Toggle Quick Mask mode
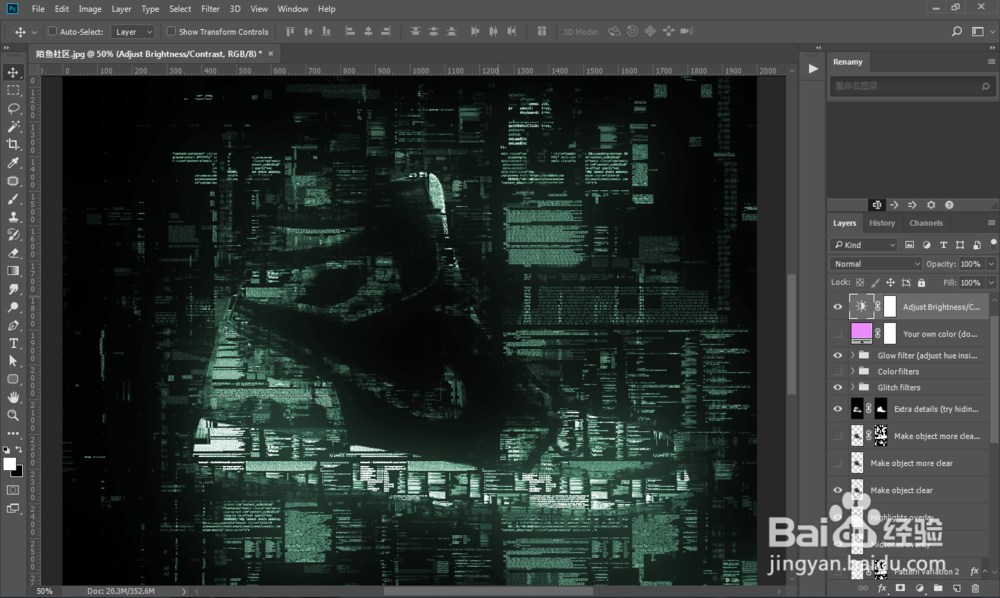This screenshot has width=1000, height=598. [13, 490]
